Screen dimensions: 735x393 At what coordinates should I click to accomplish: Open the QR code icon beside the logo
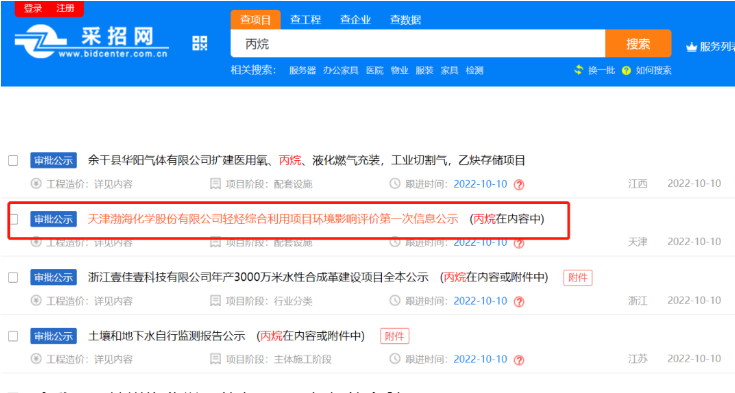tap(200, 43)
